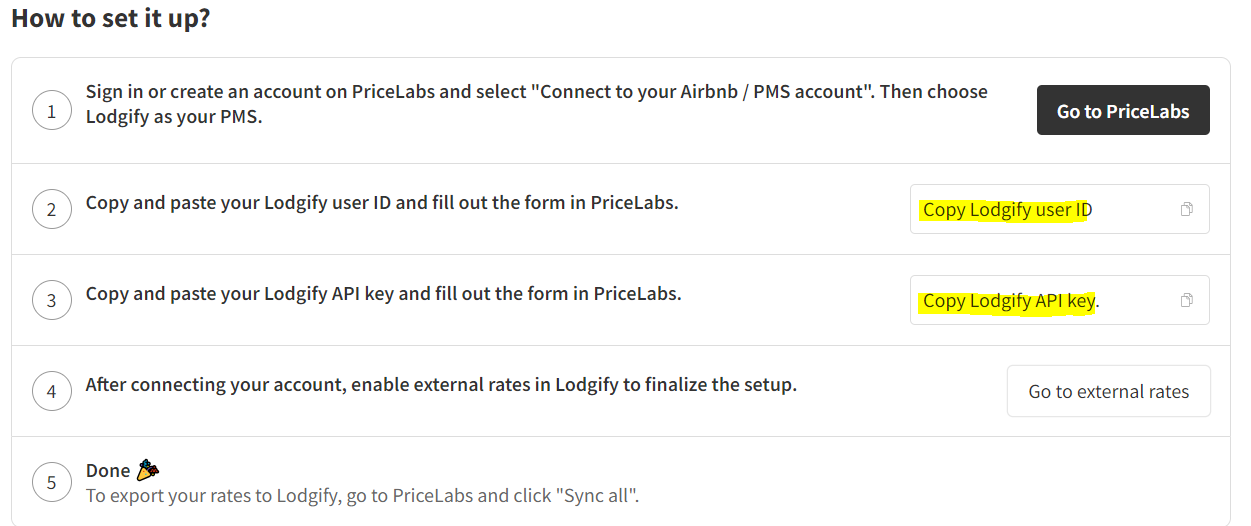Viewport: 1251px width, 526px height.
Task: Click the bold "Done" label
Action: 108,470
